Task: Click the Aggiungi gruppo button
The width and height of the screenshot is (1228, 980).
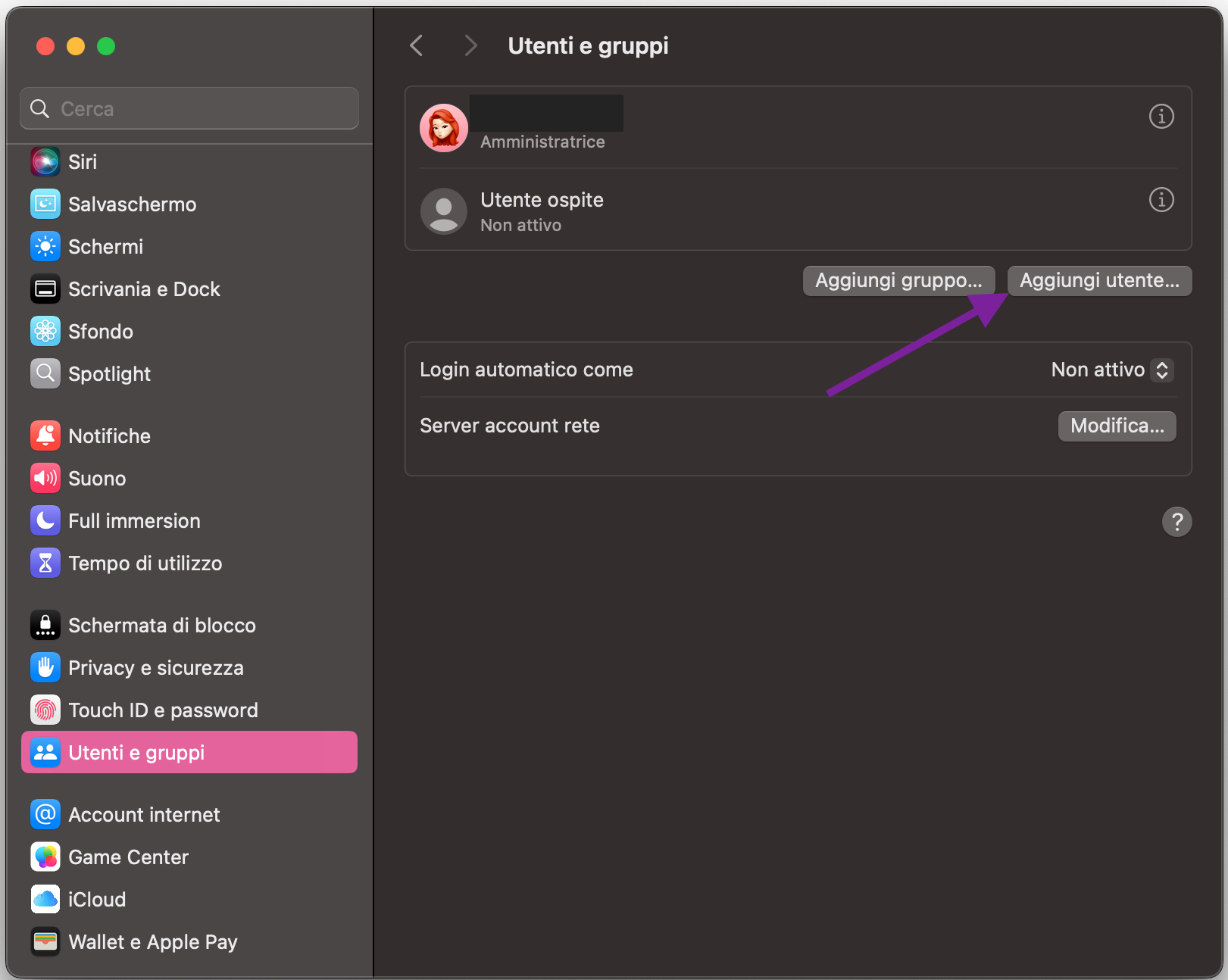Action: tap(898, 281)
